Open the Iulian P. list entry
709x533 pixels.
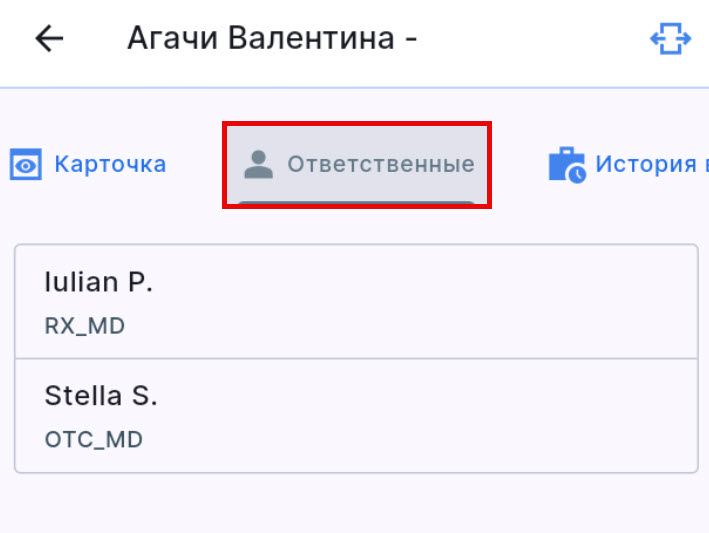point(355,301)
